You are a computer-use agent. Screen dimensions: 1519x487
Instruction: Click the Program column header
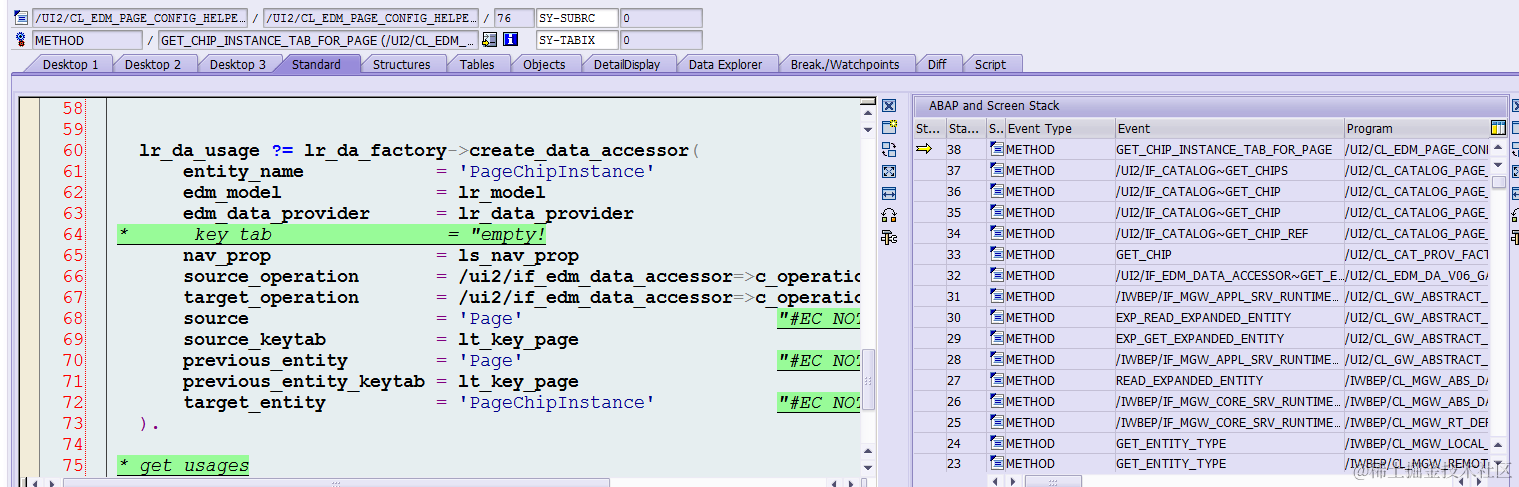[x=1416, y=128]
